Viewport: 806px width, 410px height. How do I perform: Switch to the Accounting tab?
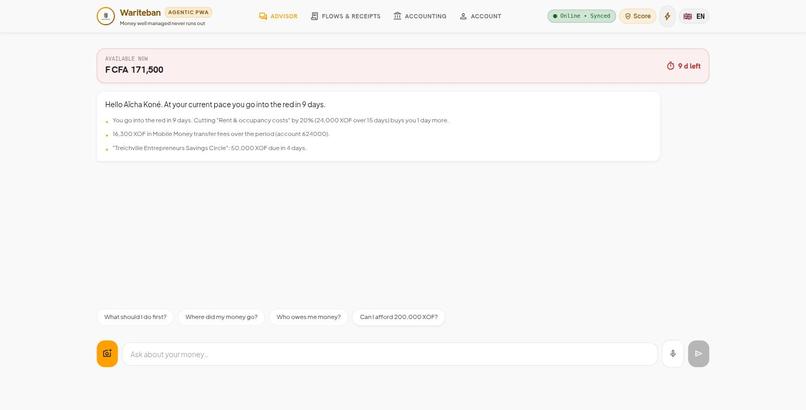click(x=420, y=16)
